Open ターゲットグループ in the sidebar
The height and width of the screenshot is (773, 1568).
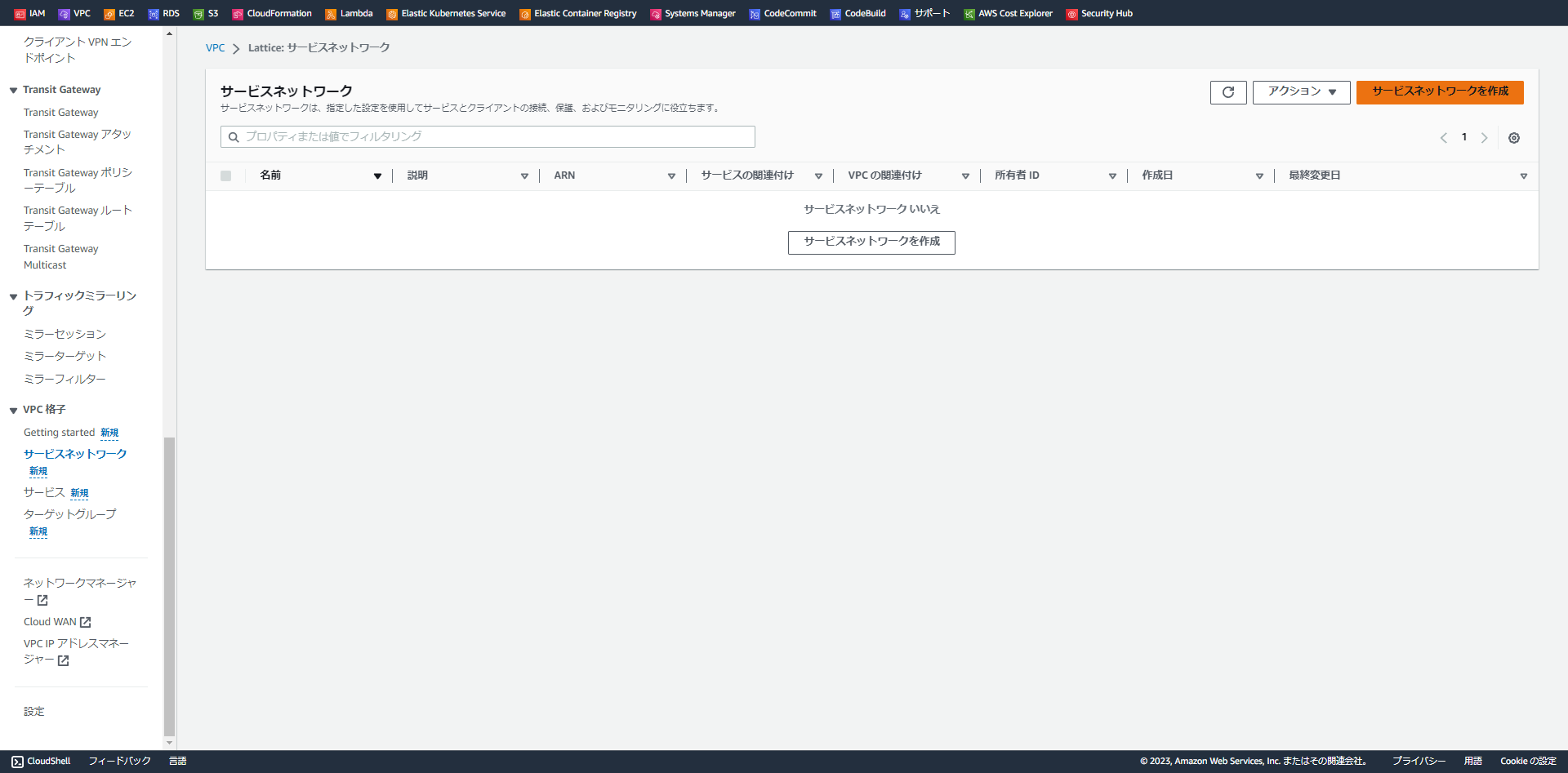[x=70, y=514]
